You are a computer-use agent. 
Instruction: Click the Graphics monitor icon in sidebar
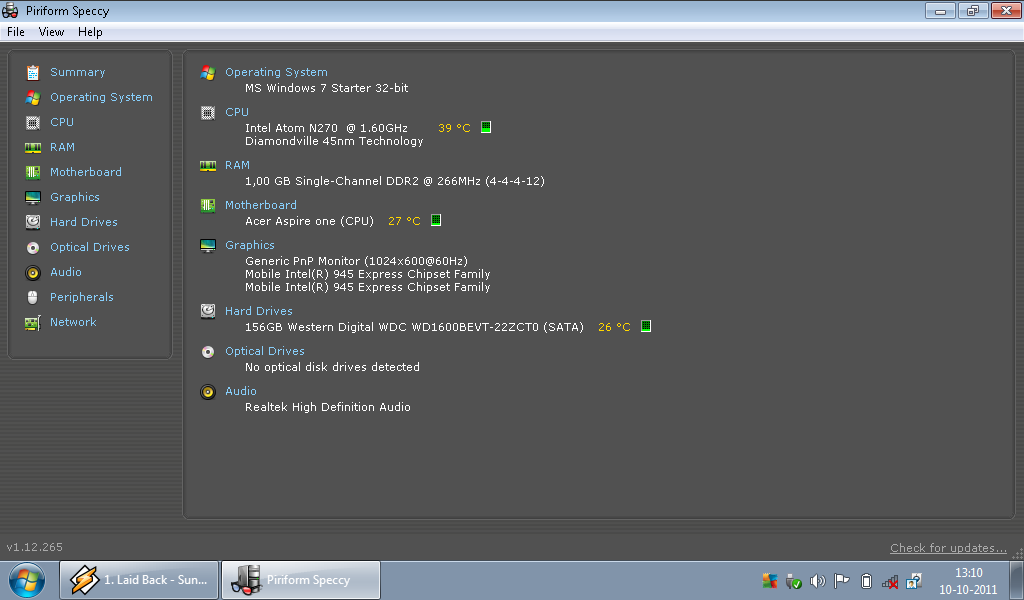(33, 197)
